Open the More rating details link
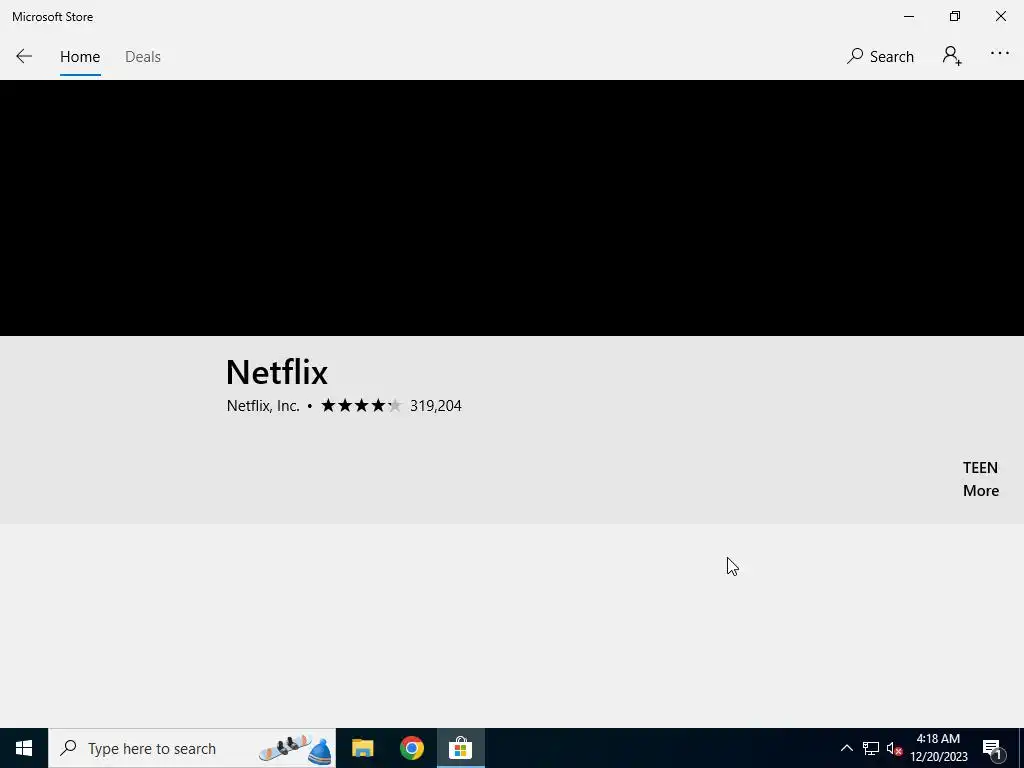The height and width of the screenshot is (768, 1024). pos(981,490)
